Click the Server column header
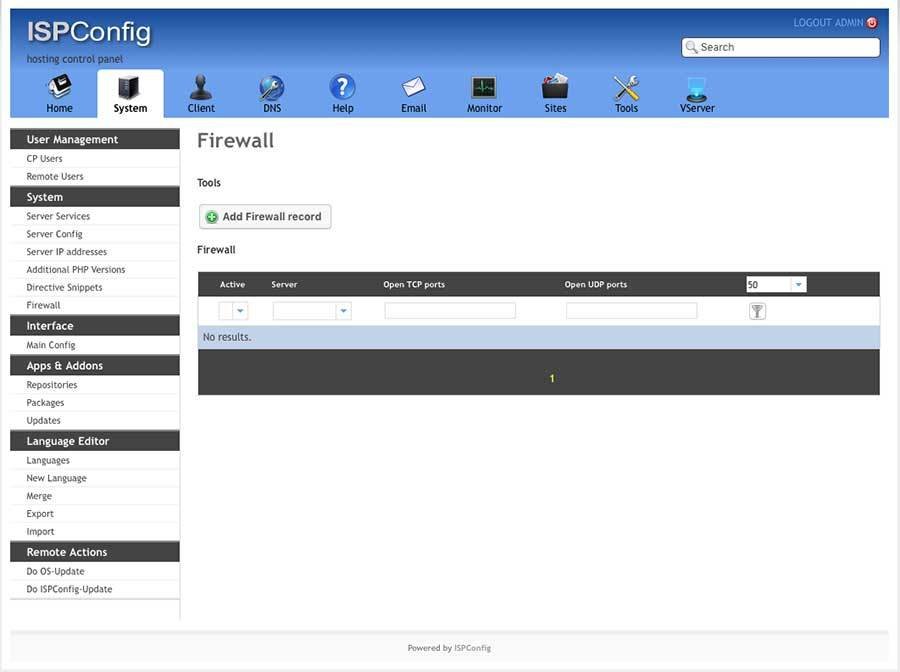Image resolution: width=900 pixels, height=672 pixels. (x=284, y=285)
